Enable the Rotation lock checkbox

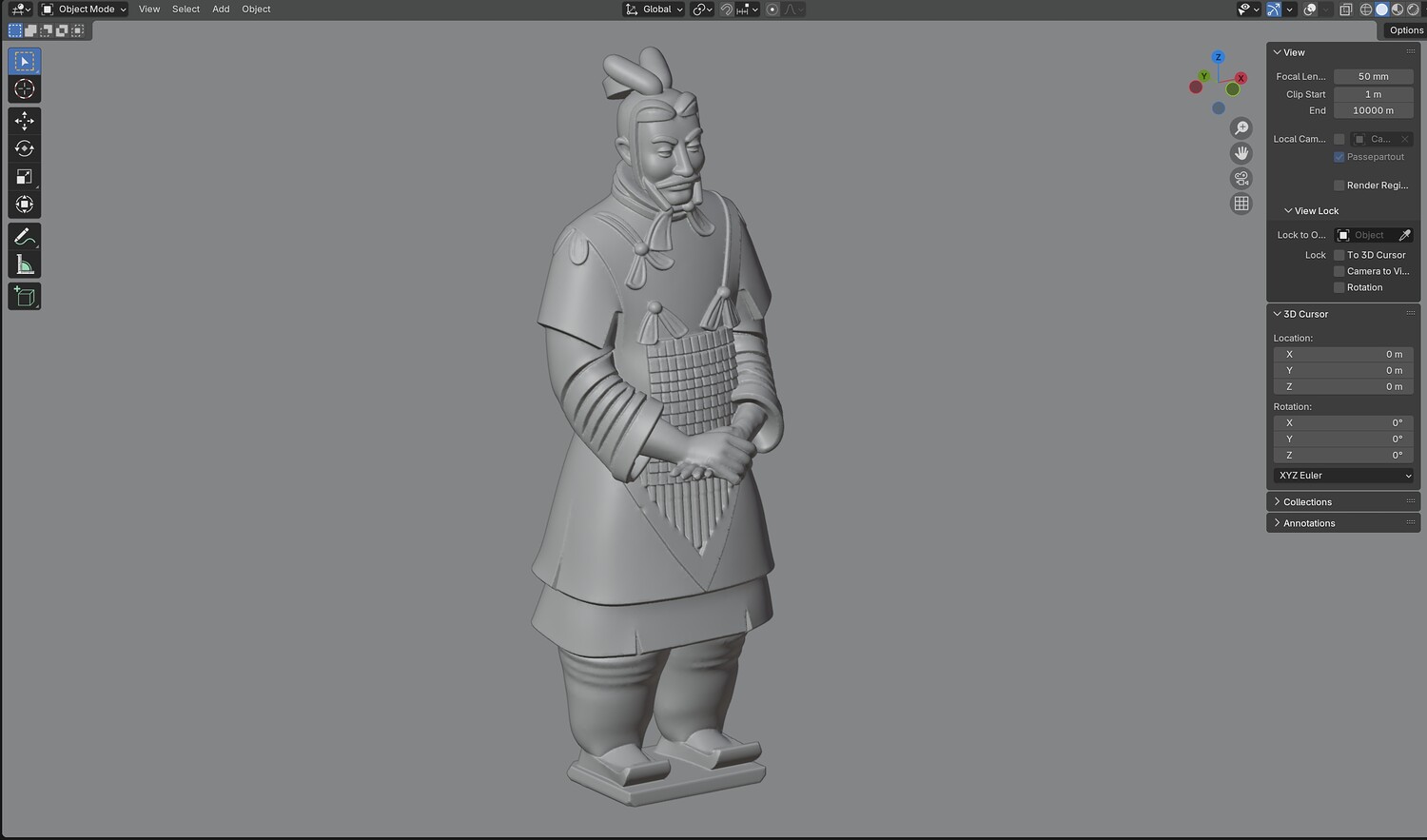point(1339,287)
